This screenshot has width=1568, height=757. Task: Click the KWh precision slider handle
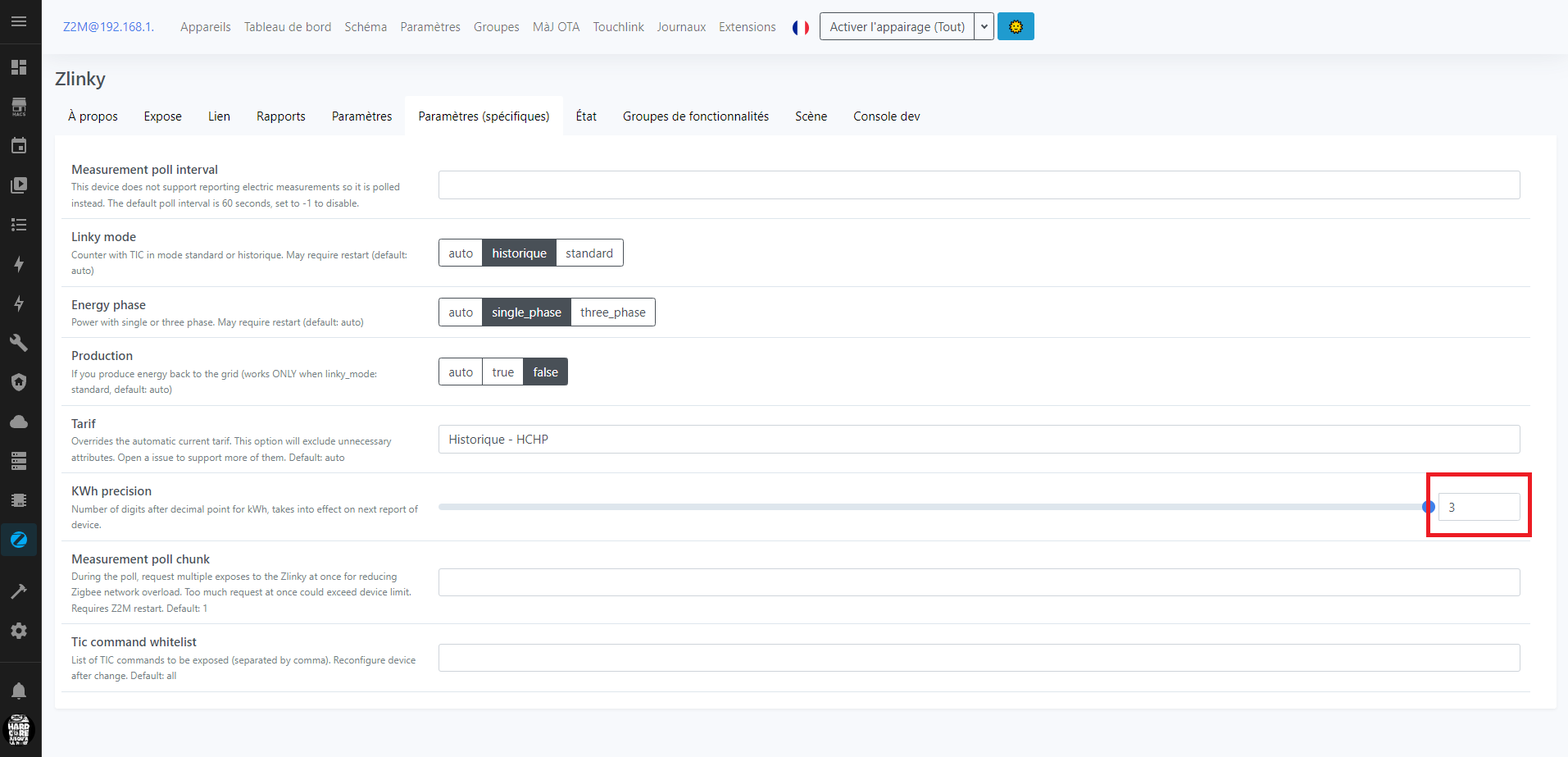click(x=1429, y=507)
